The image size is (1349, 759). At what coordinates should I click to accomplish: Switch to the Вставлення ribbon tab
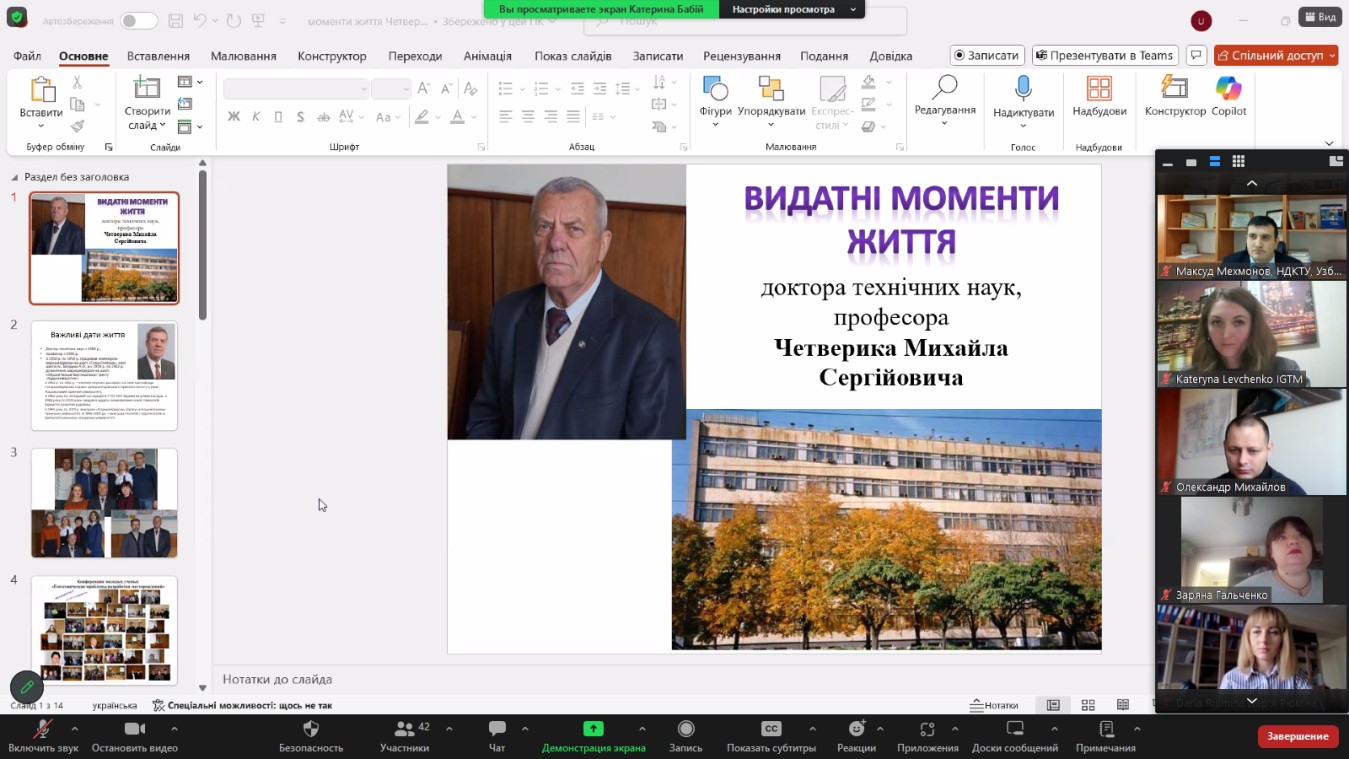pos(158,56)
